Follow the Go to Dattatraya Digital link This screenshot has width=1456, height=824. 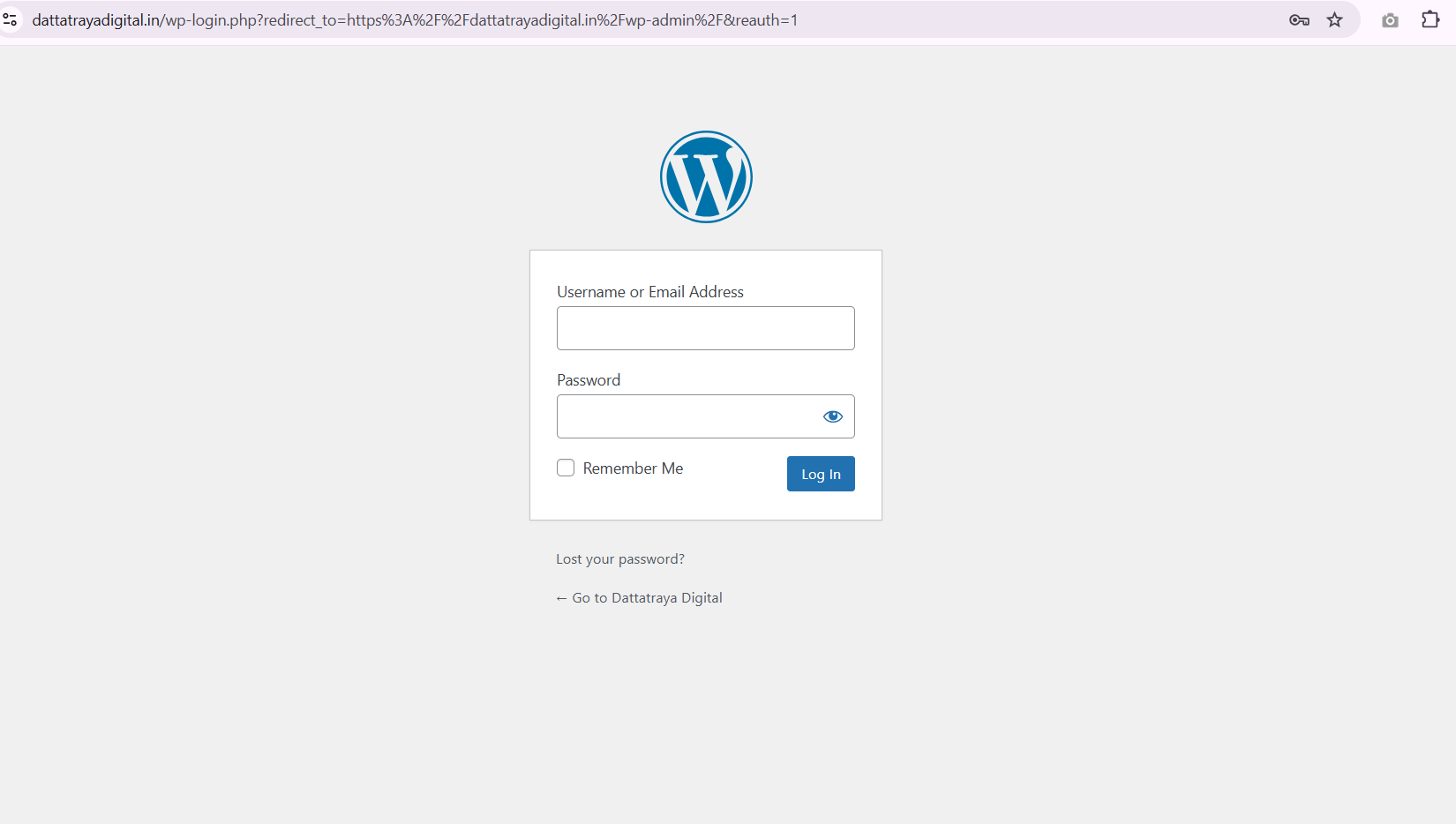pos(639,597)
